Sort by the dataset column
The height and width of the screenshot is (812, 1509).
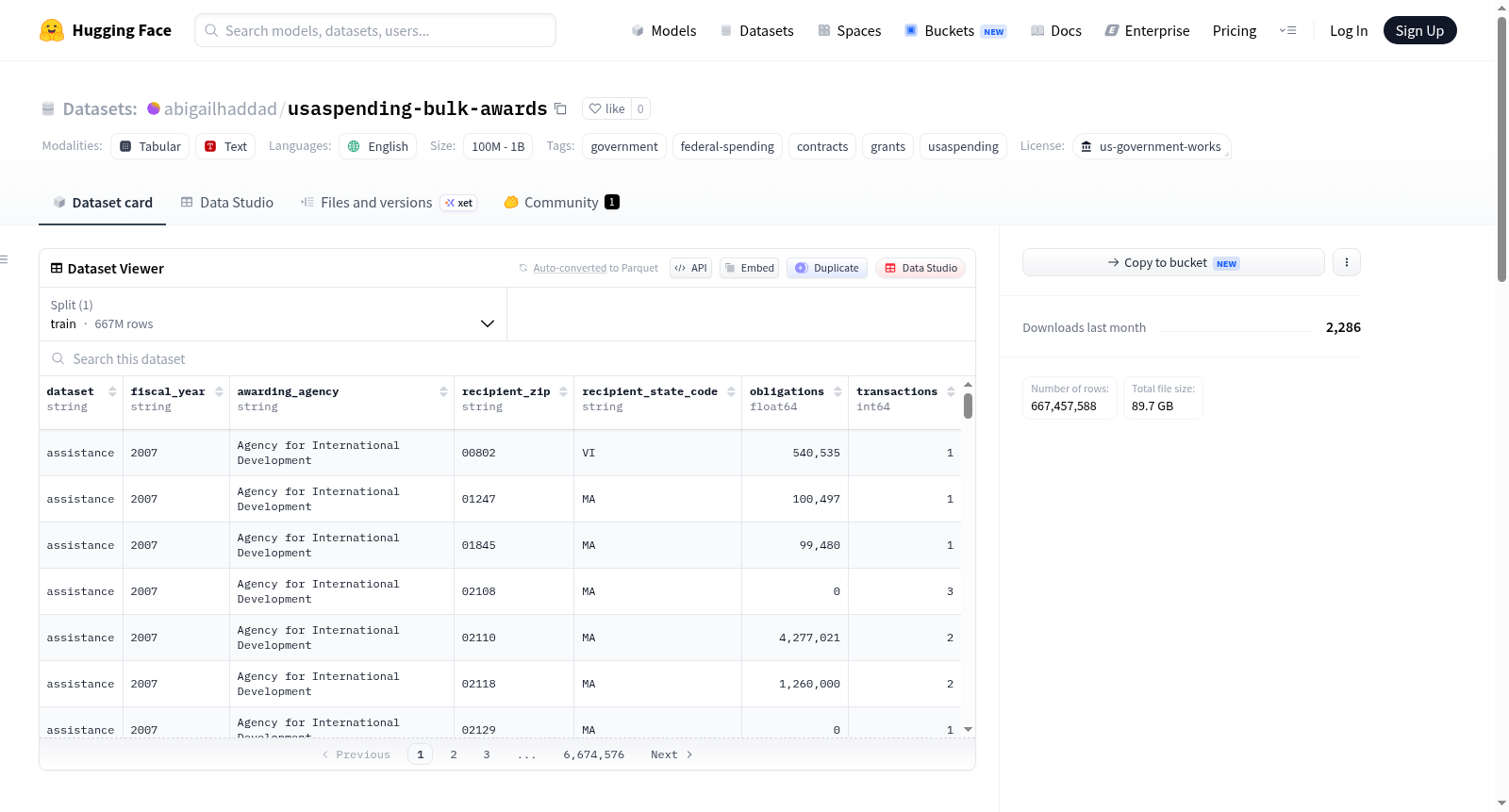(x=112, y=391)
